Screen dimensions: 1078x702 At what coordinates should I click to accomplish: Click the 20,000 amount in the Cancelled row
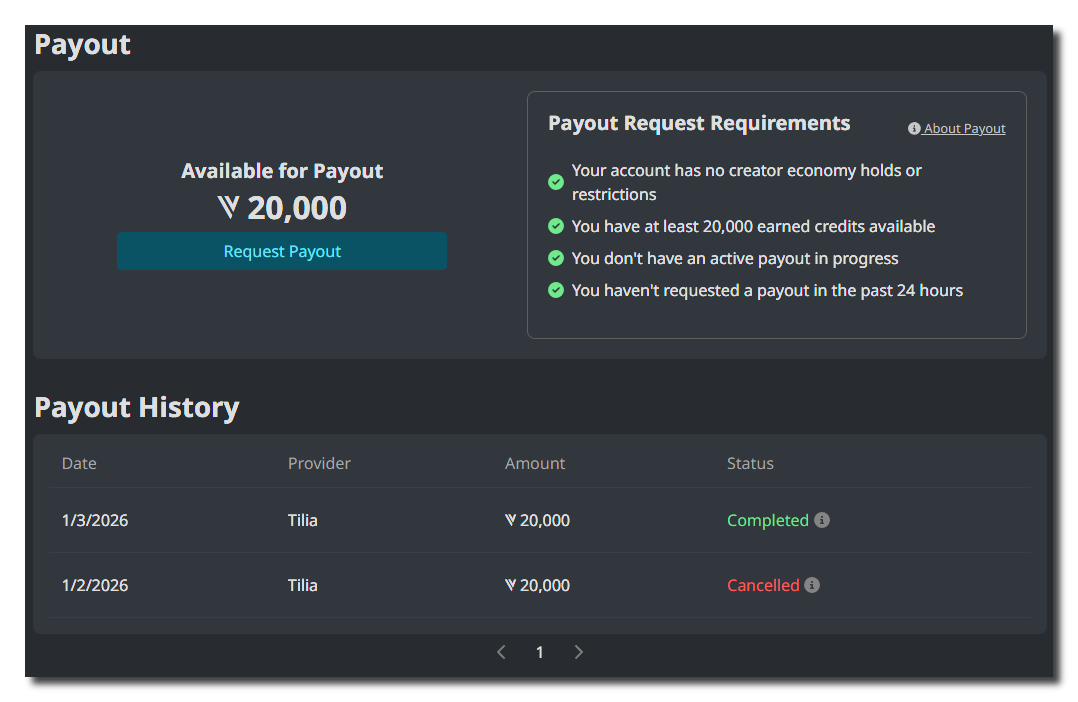pyautogui.click(x=537, y=585)
